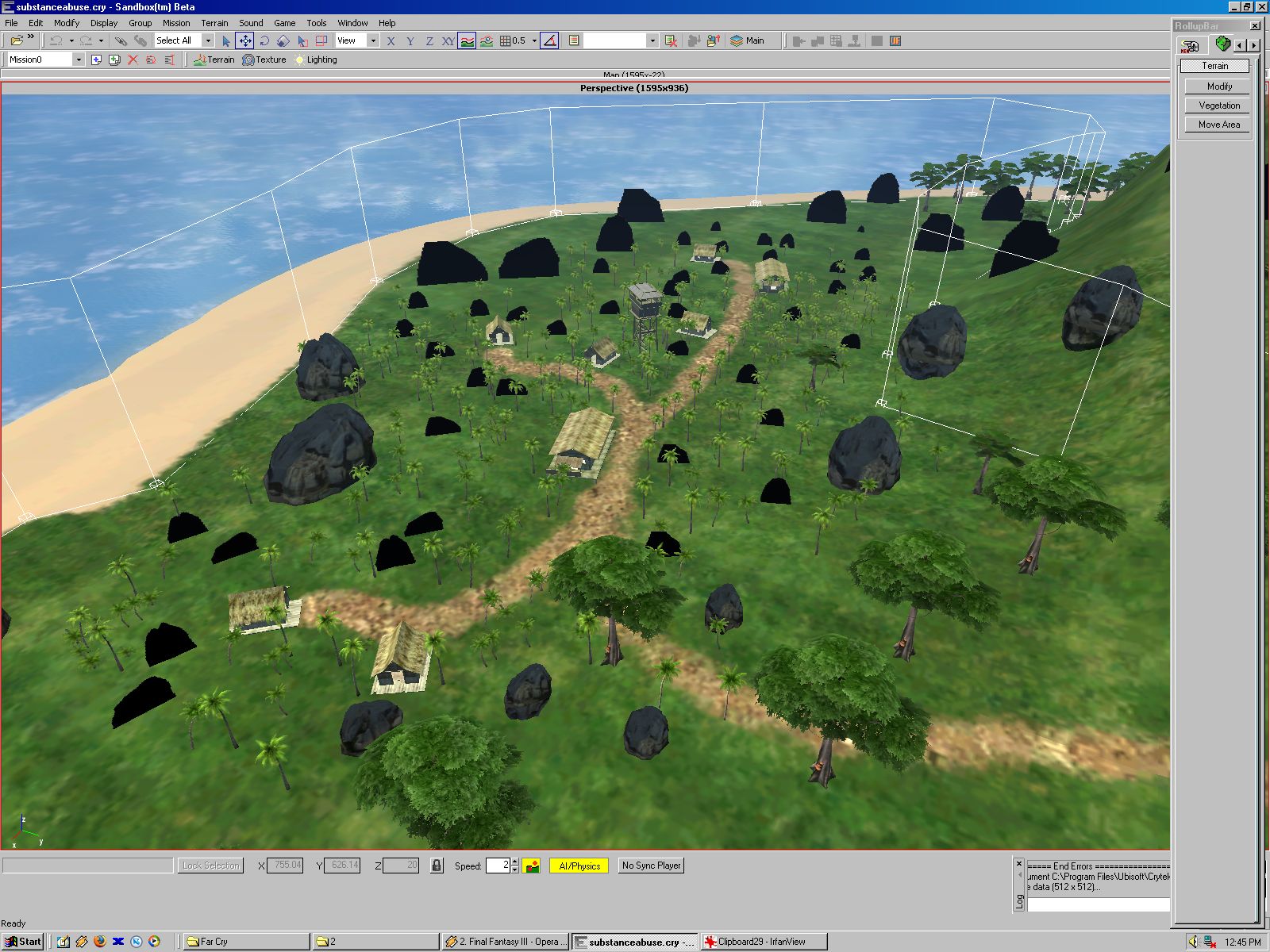1270x952 pixels.
Task: Click the Z axis constraint
Action: [429, 41]
